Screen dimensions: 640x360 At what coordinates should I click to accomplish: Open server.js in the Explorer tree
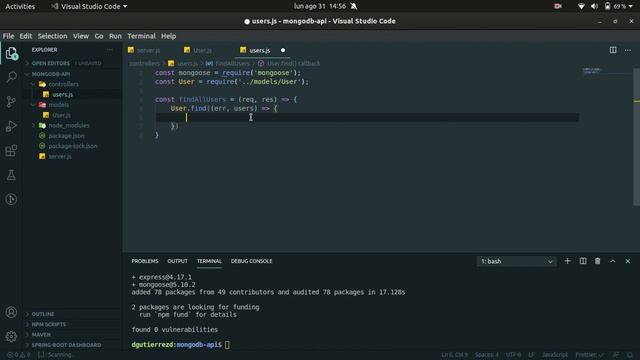pyautogui.click(x=60, y=156)
